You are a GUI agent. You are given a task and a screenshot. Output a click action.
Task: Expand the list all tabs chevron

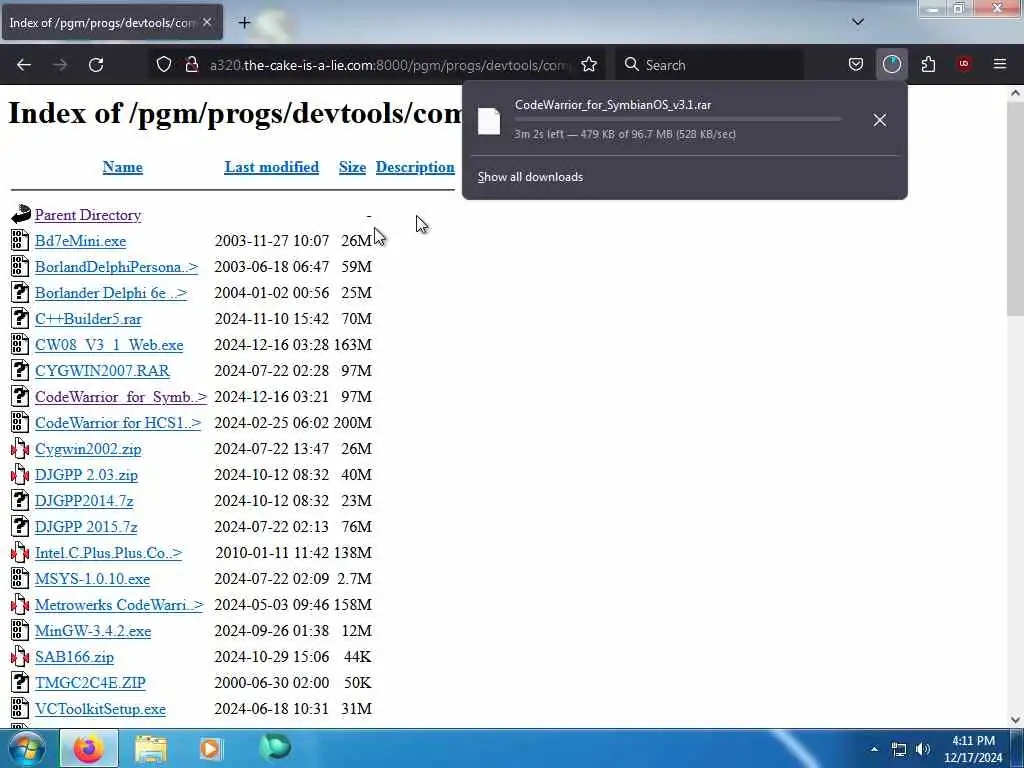tap(858, 22)
